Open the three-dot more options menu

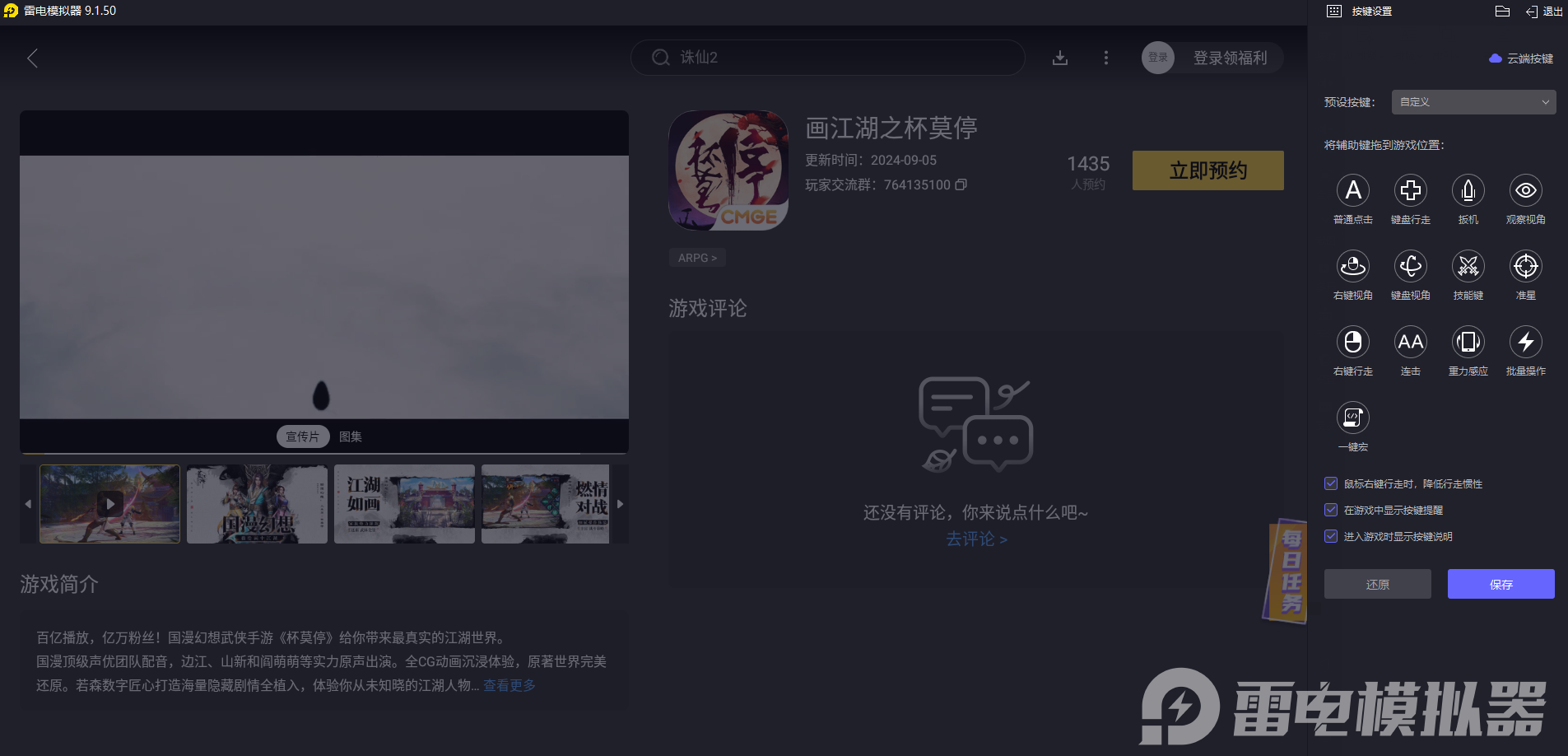(x=1105, y=58)
